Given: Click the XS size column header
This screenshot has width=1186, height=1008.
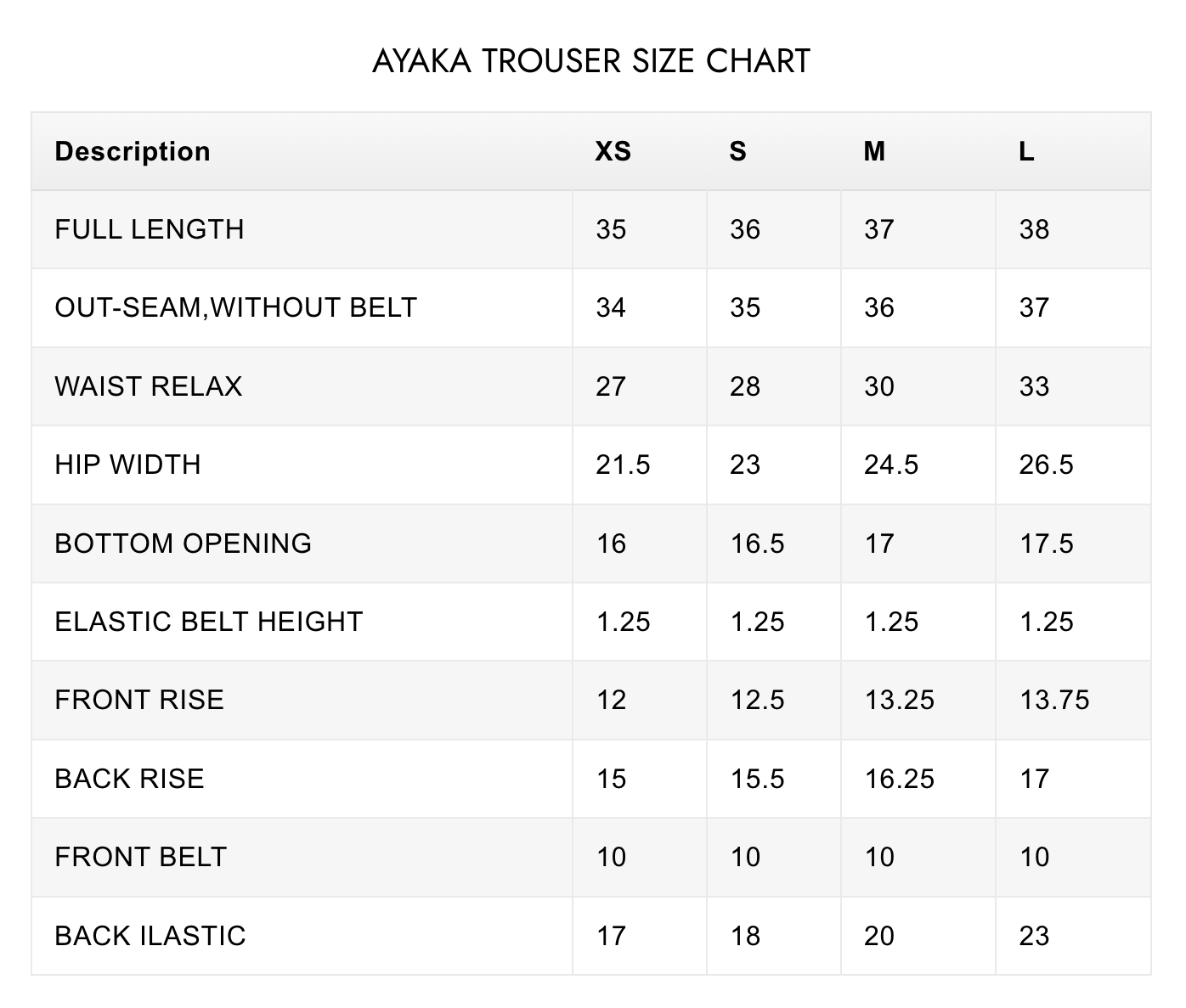Looking at the screenshot, I should tap(613, 151).
